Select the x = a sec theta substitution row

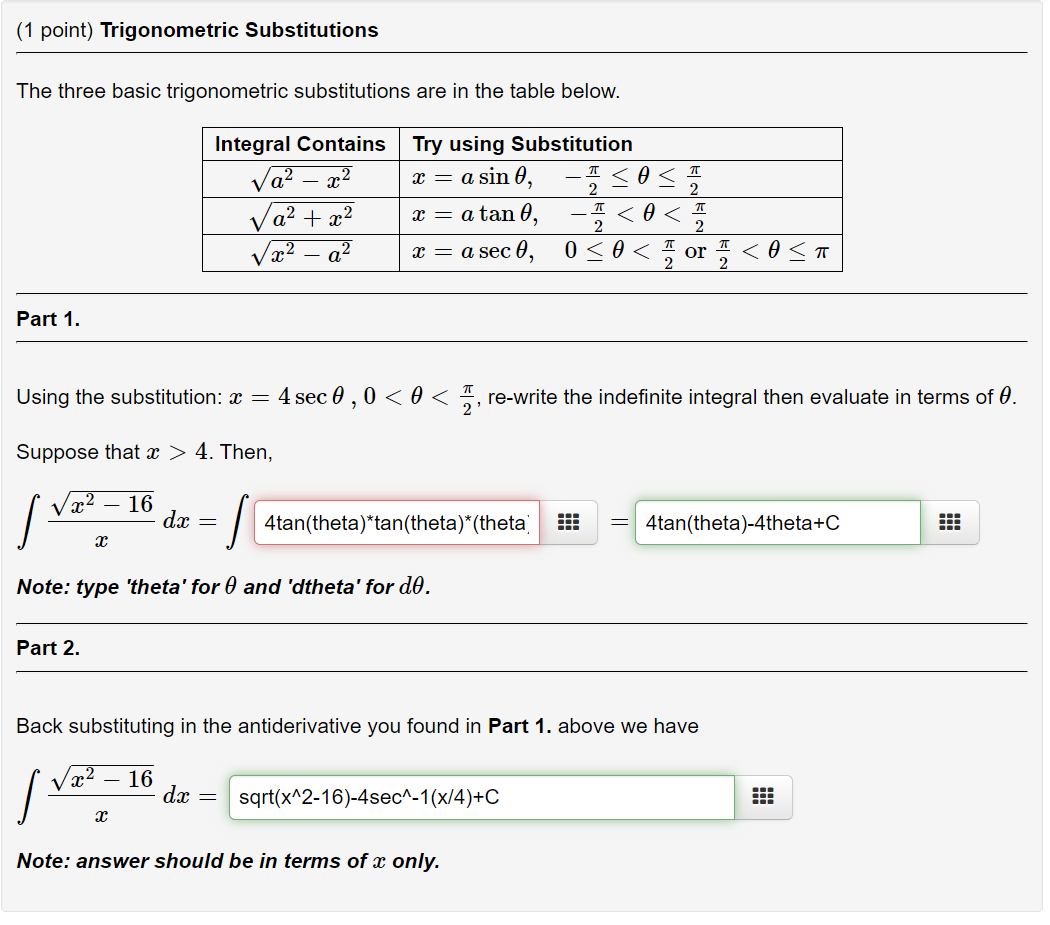(x=620, y=252)
